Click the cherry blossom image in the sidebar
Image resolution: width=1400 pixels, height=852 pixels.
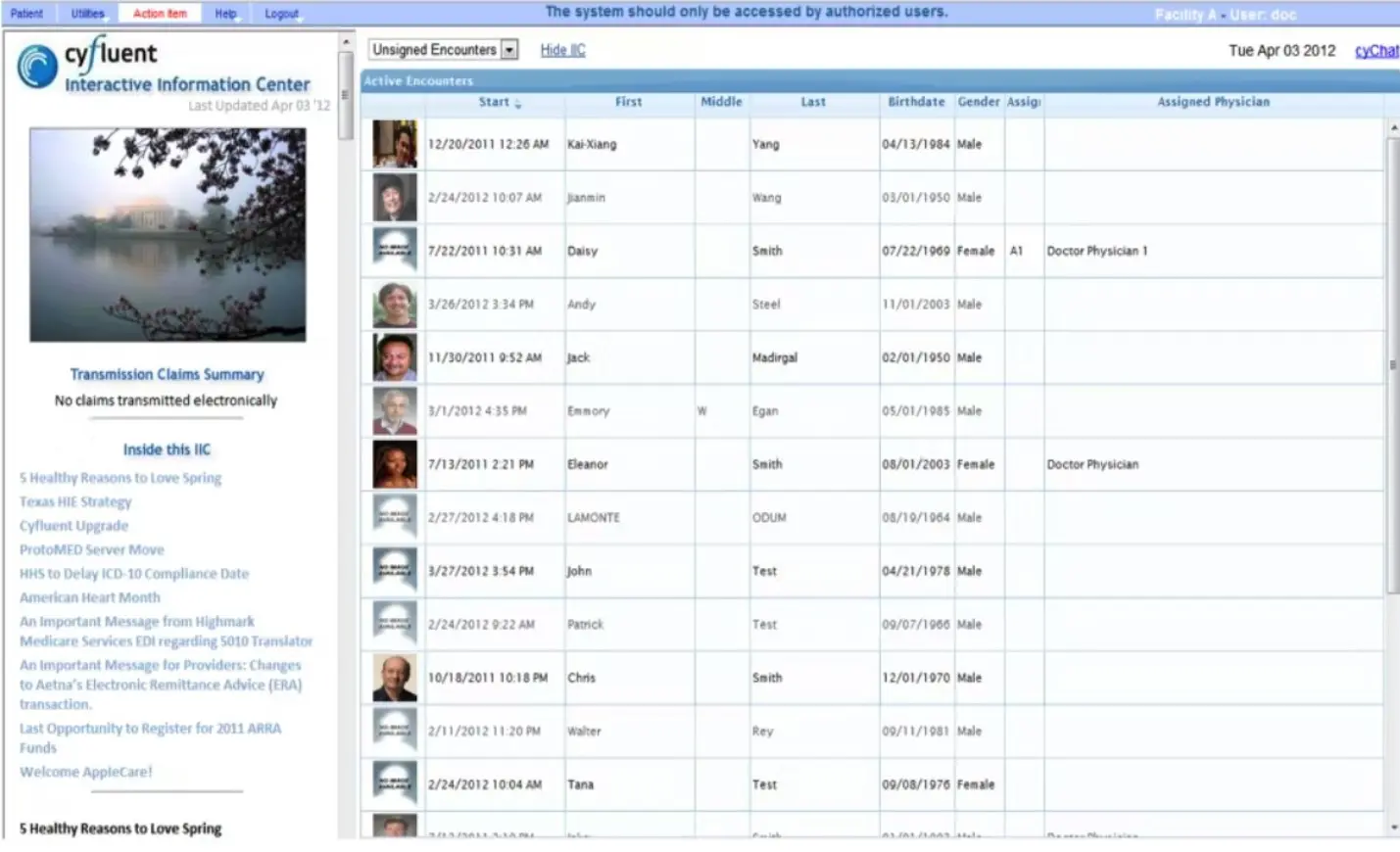tap(167, 235)
